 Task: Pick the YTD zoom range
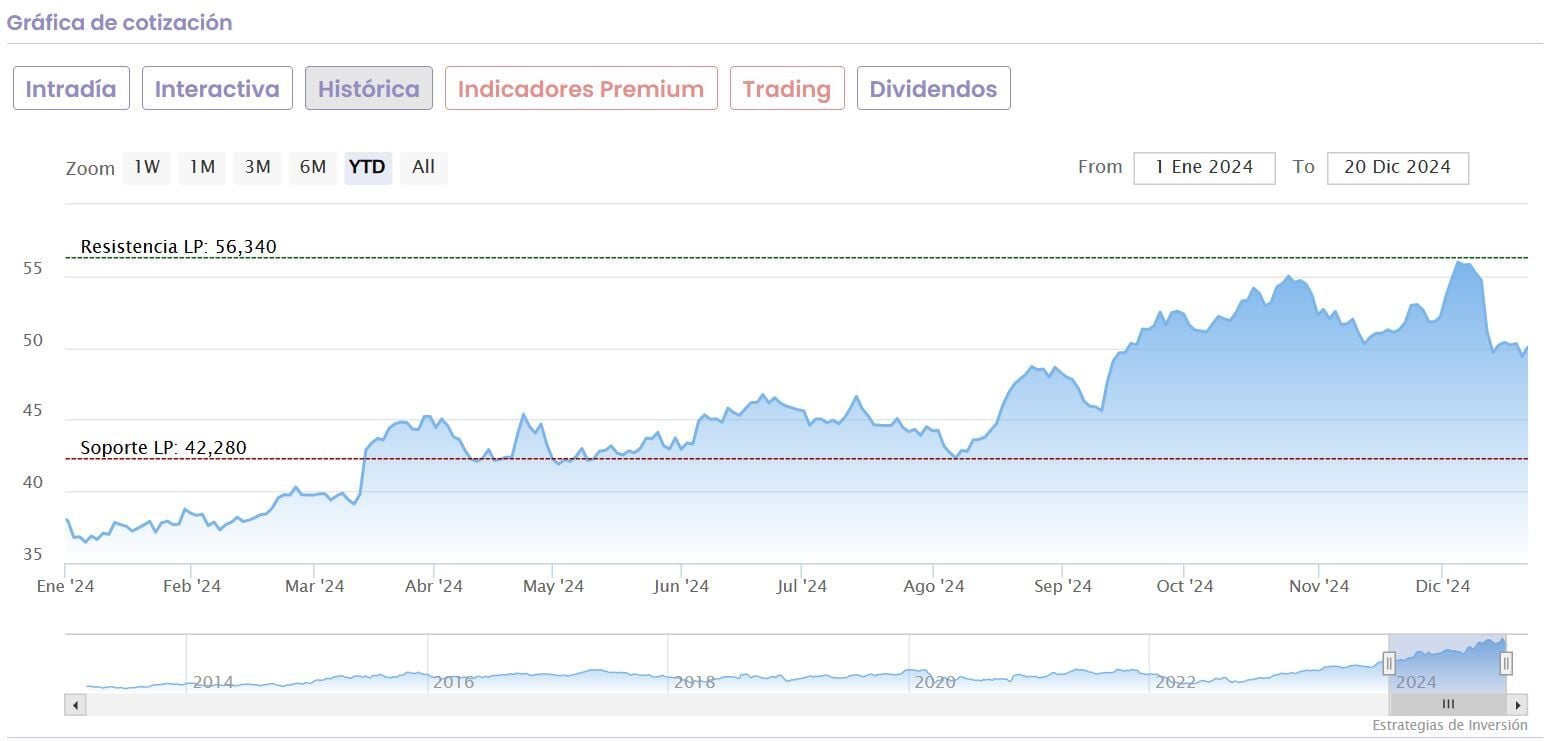tap(368, 167)
